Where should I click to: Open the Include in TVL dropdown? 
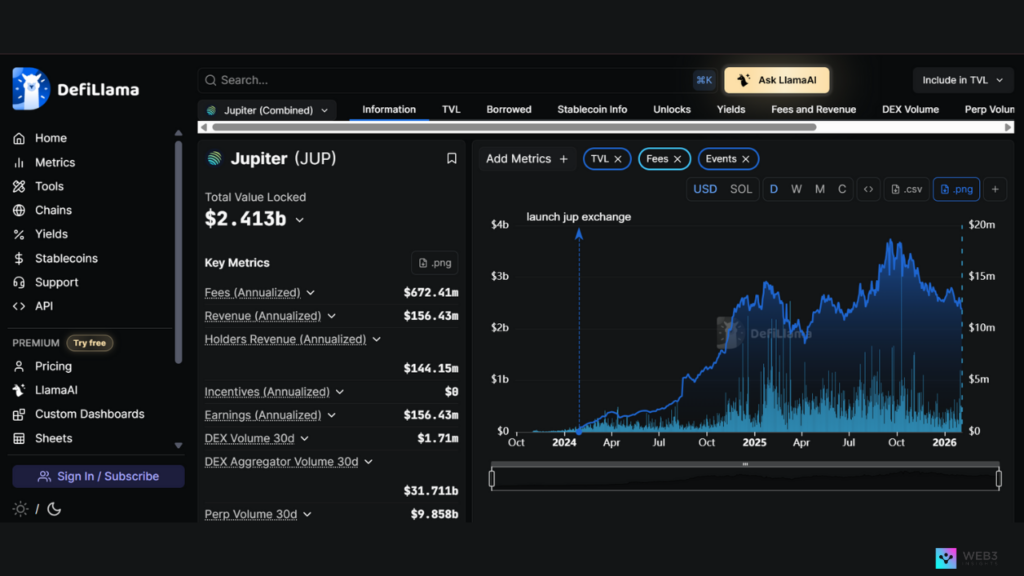tap(962, 80)
